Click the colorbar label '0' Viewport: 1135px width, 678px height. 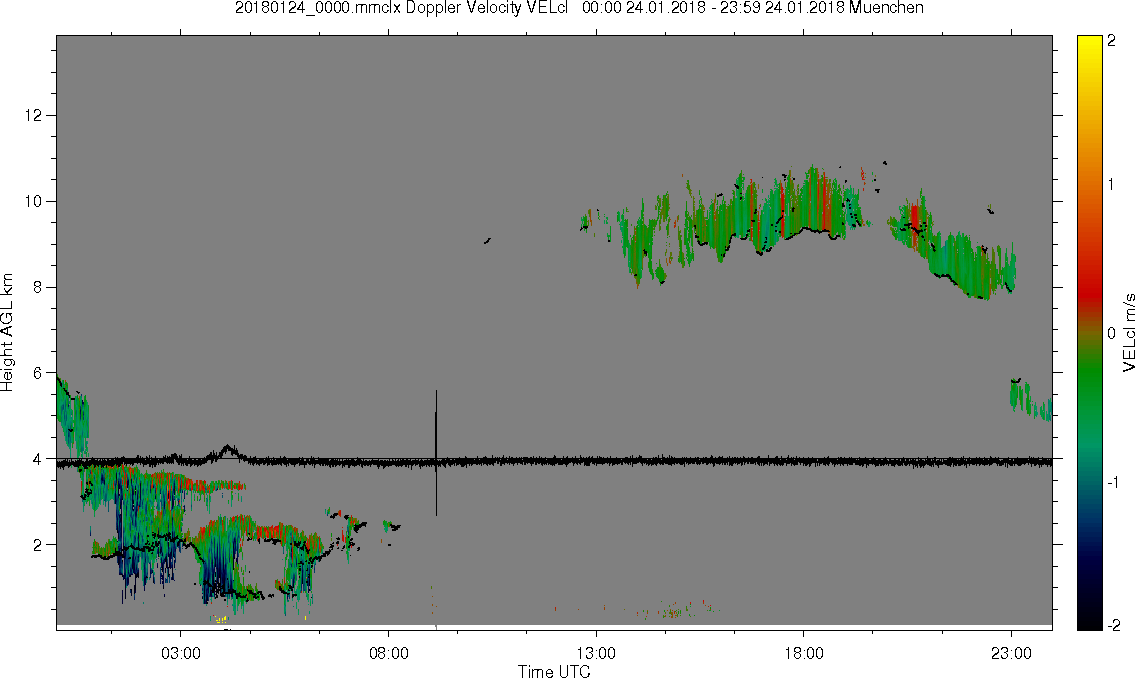point(1111,333)
